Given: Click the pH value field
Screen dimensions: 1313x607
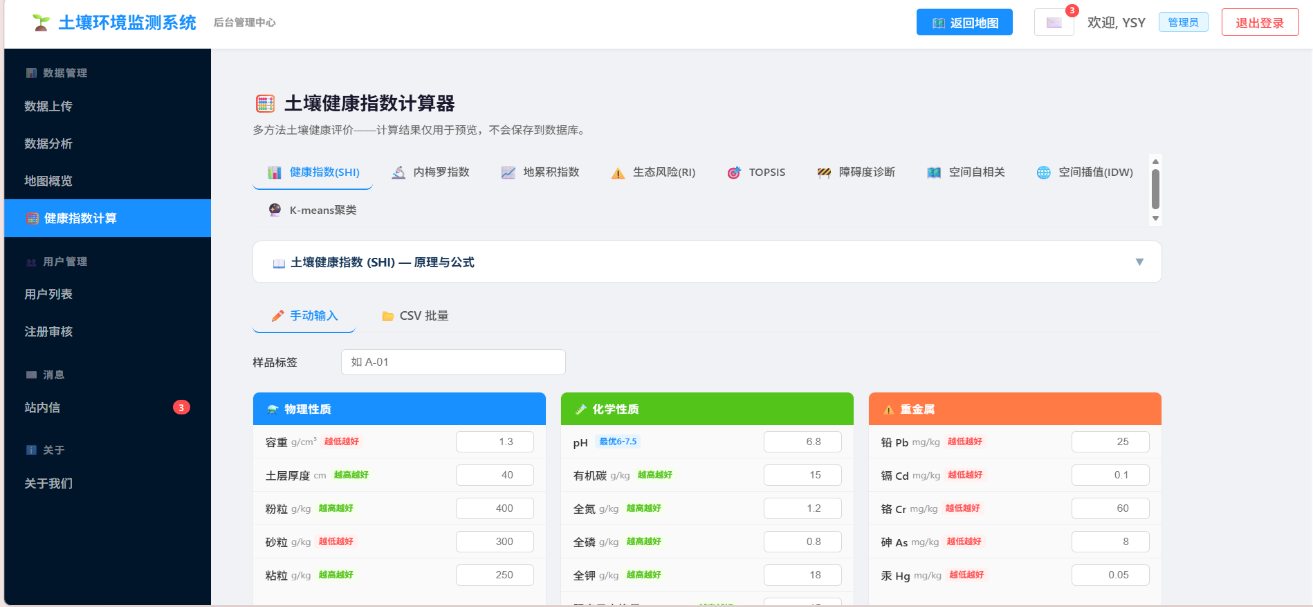Looking at the screenshot, I should coord(803,442).
